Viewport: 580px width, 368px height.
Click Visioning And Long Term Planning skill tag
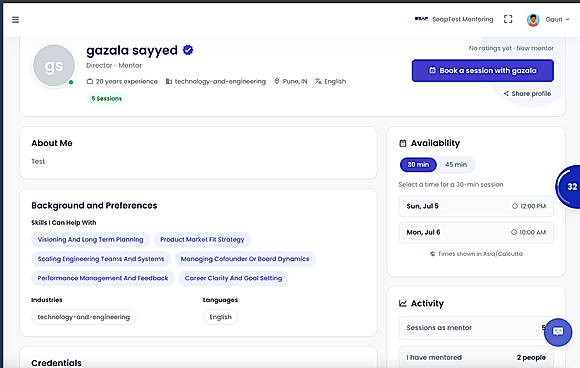[x=90, y=240]
